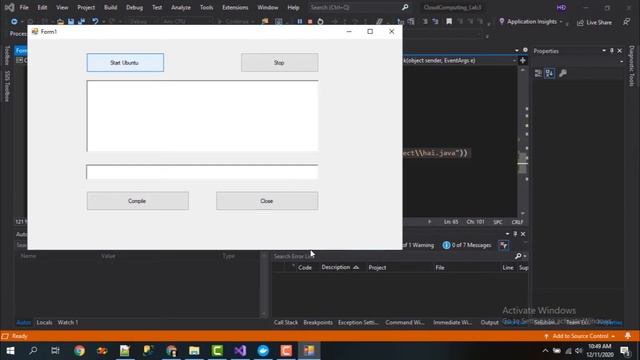The image size is (640, 360).
Task: Sort by the Description column header
Action: [x=340, y=267]
